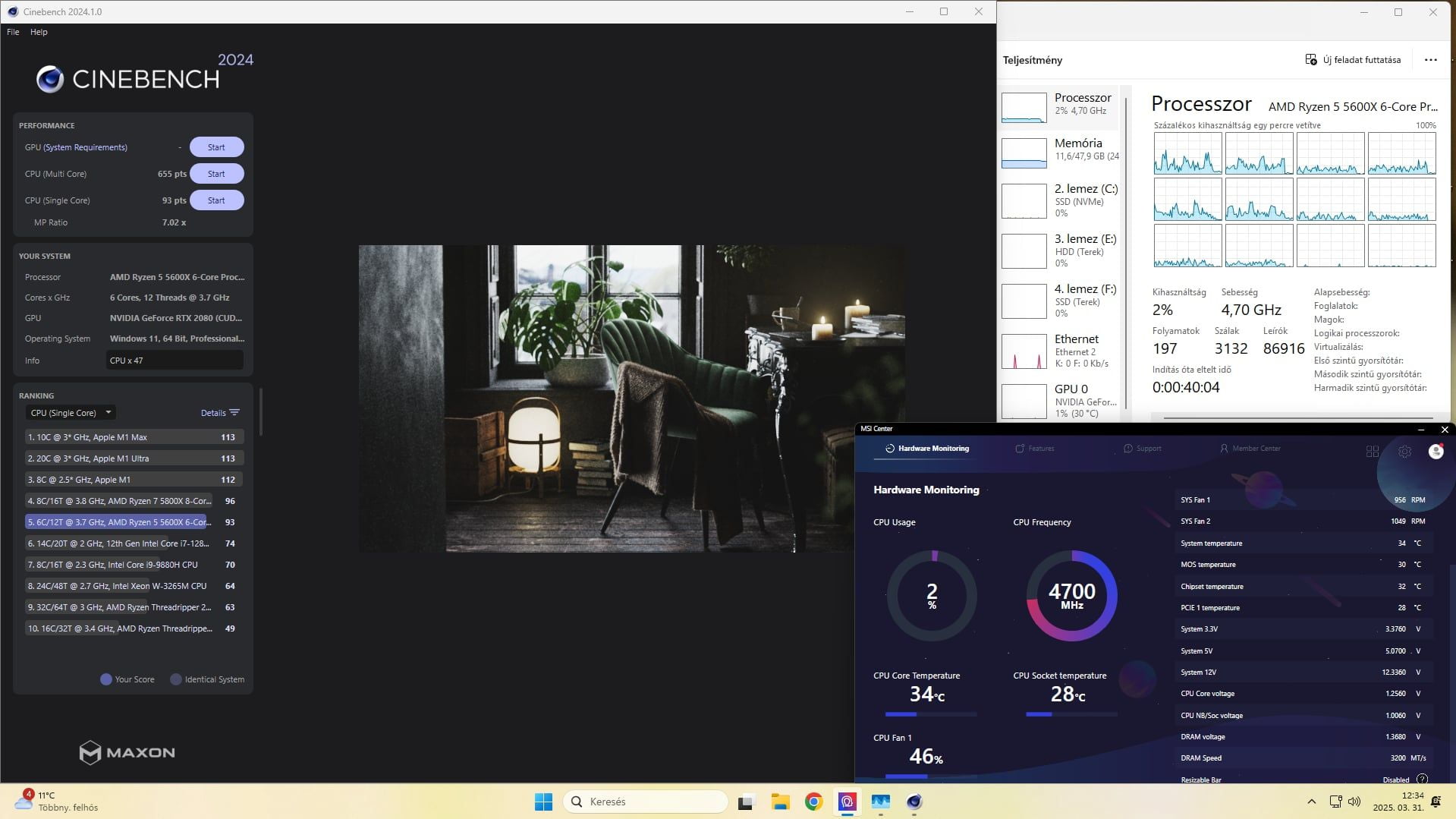Start the CPU (Single Core) test
The height and width of the screenshot is (819, 1456).
(216, 200)
